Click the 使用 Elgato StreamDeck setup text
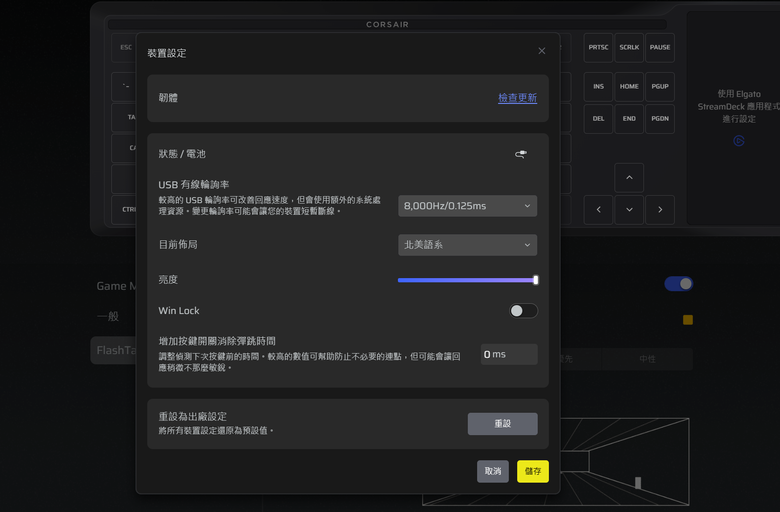Viewport: 780px width, 512px height. (x=739, y=106)
